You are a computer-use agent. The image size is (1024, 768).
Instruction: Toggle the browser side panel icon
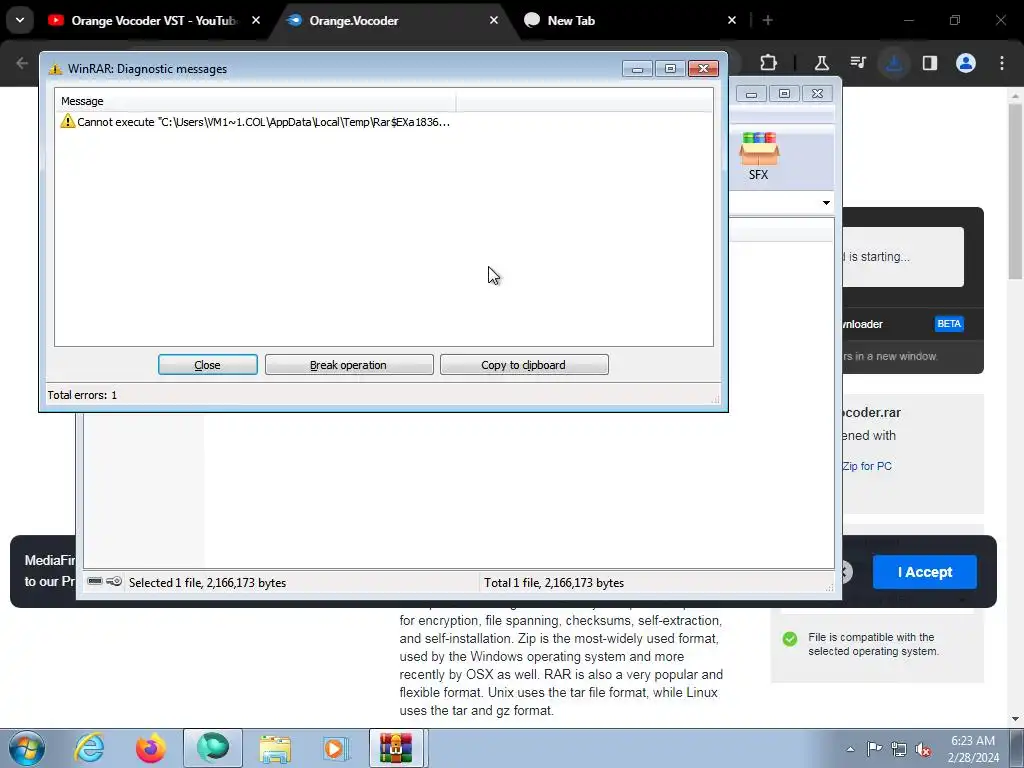coord(930,63)
